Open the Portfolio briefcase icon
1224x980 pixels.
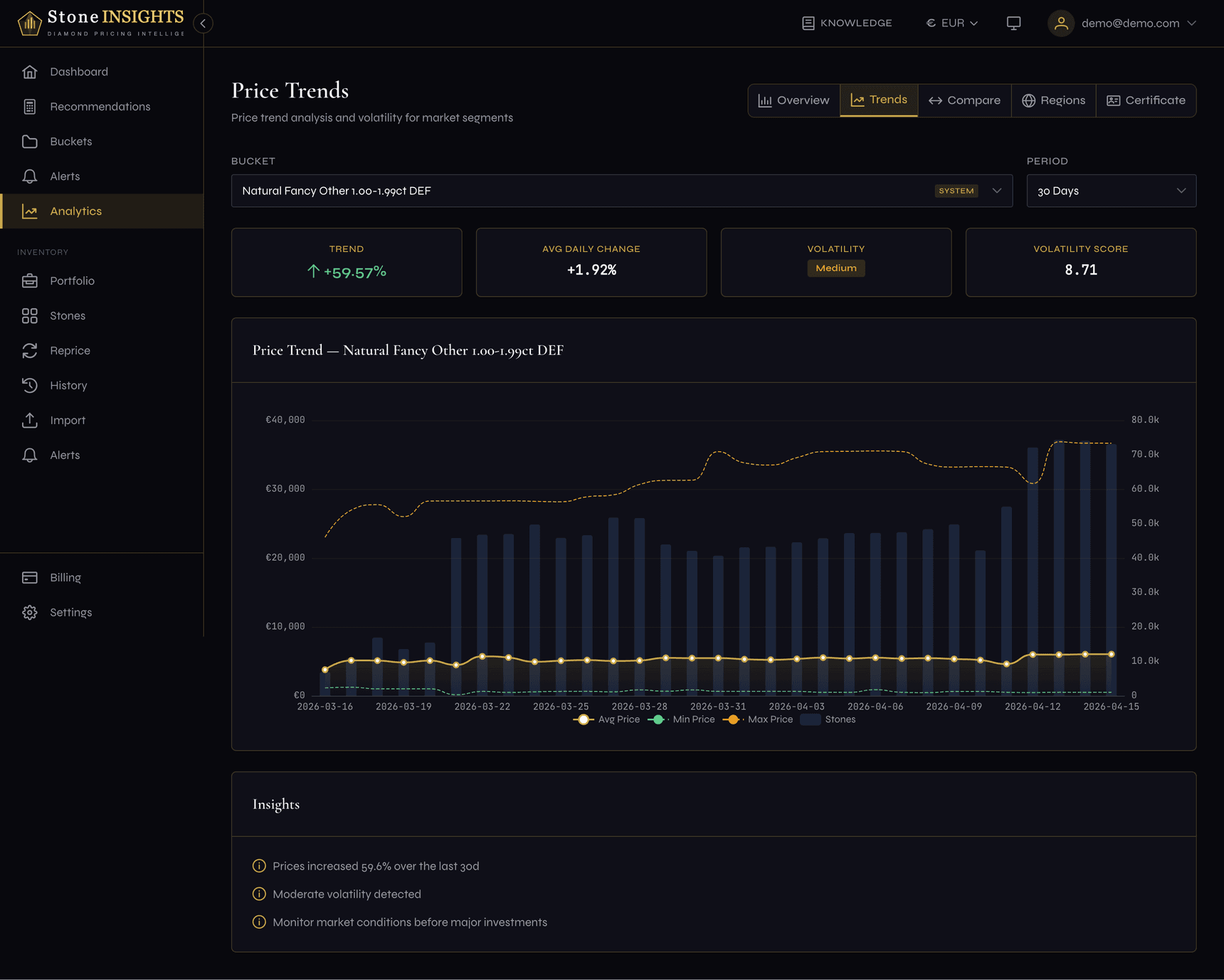[30, 280]
